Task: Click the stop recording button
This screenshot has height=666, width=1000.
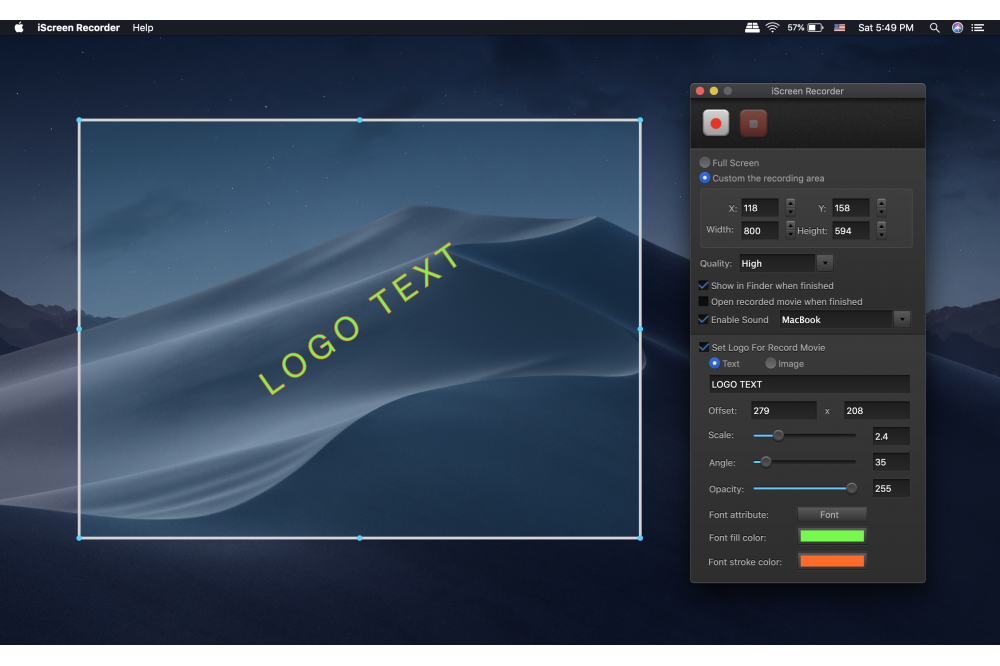Action: (x=752, y=122)
